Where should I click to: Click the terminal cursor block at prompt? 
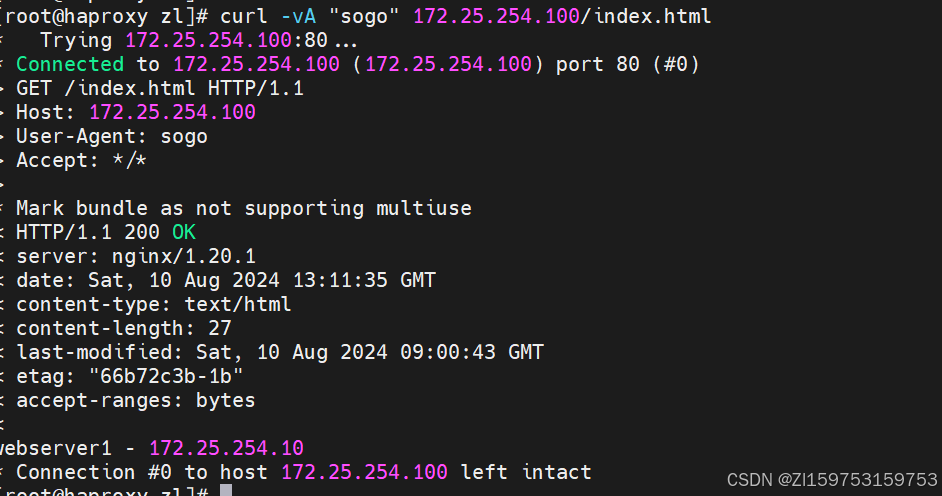pyautogui.click(x=226, y=490)
